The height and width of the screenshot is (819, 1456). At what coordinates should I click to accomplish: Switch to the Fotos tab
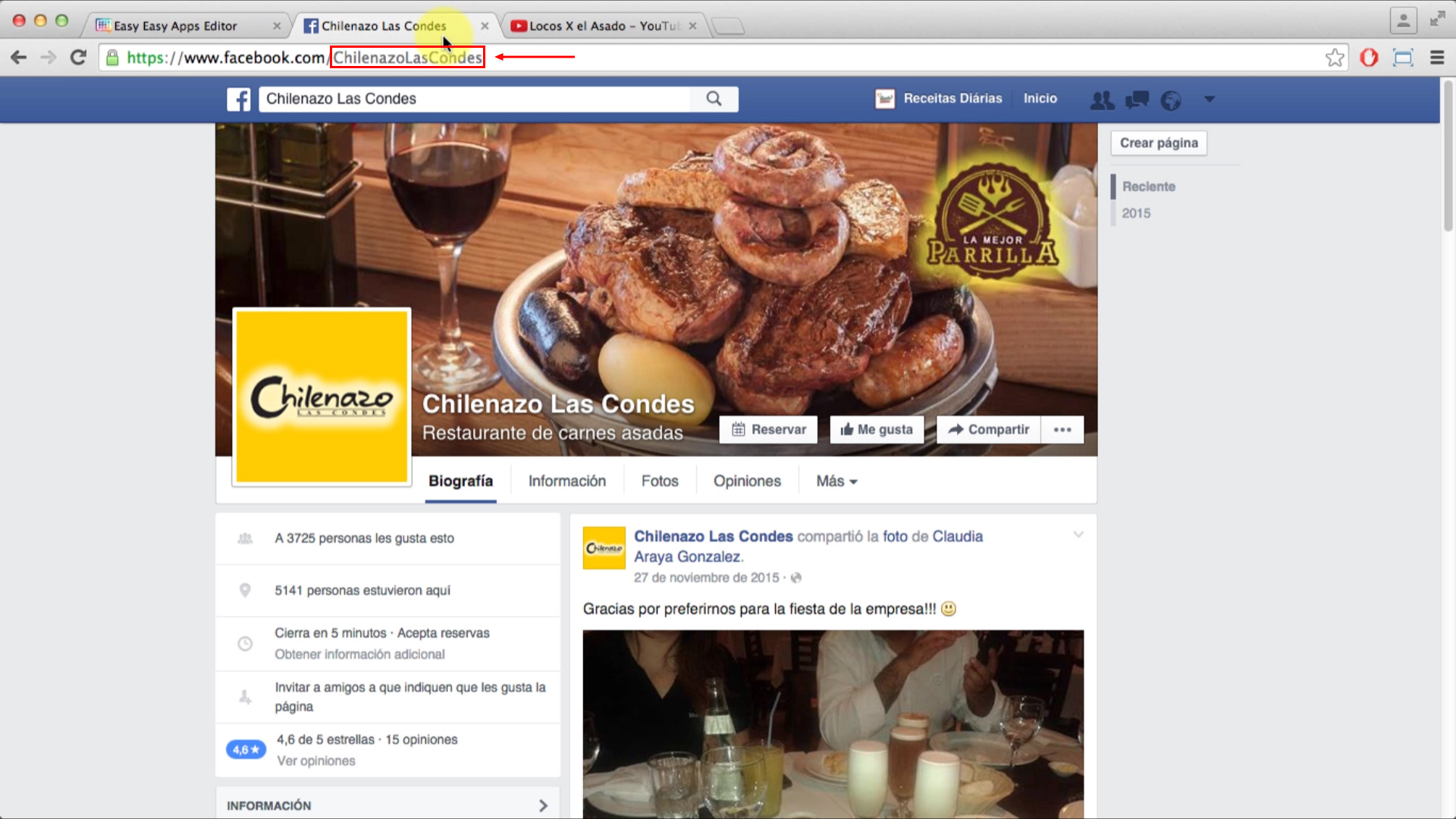click(x=659, y=481)
